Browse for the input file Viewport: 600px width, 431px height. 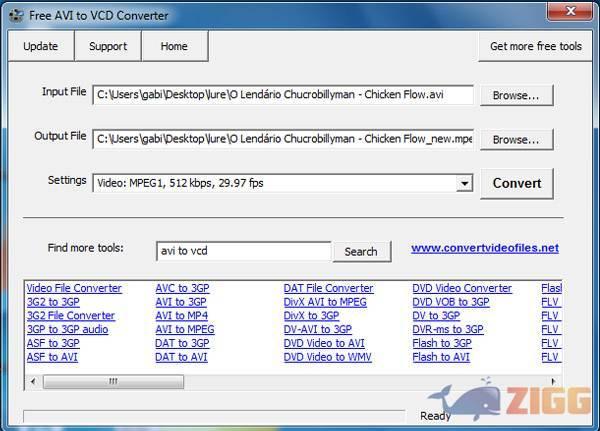(x=516, y=96)
